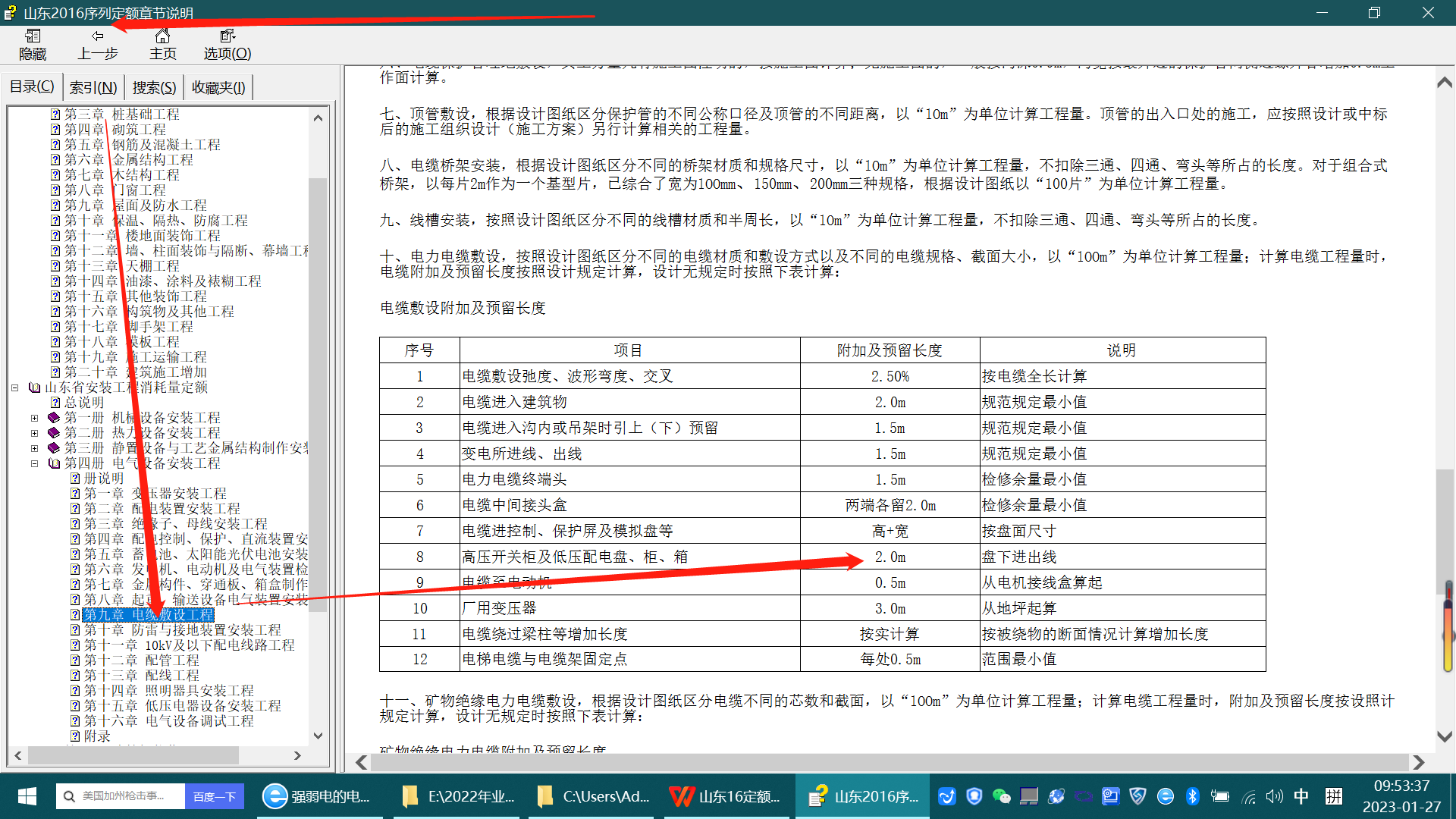1456x819 pixels.
Task: Open topic icon for 第五章 钢筋及混凝土工程
Action: tap(55, 145)
